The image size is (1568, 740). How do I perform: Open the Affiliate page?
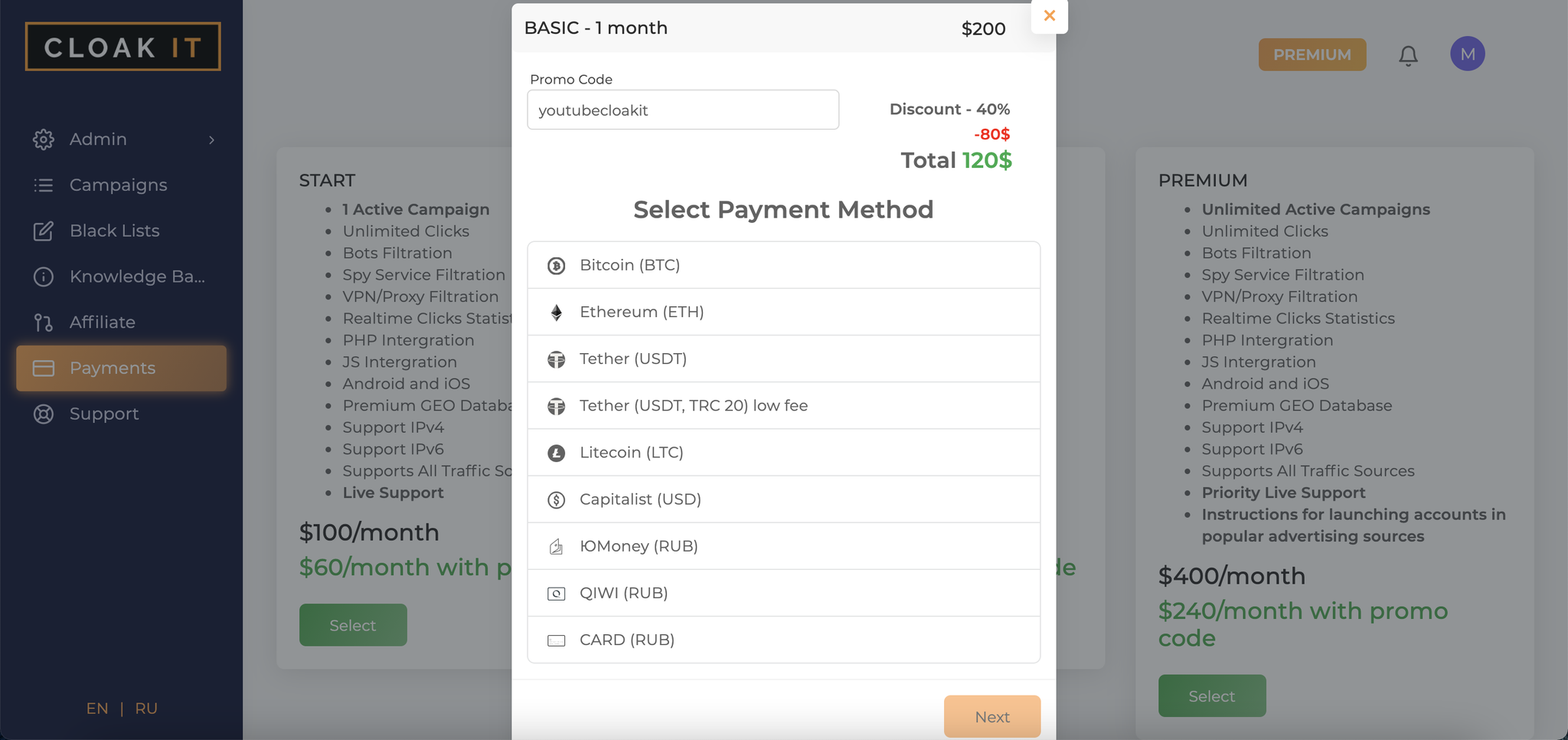click(x=102, y=323)
